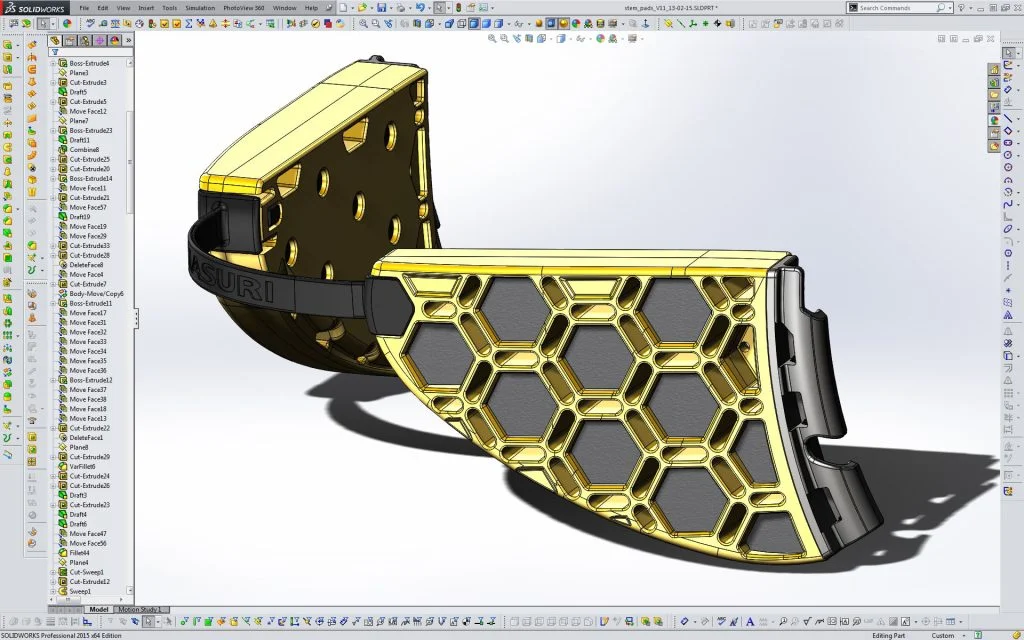
Task: Click the SolidWorks help question mark
Action: point(961,7)
